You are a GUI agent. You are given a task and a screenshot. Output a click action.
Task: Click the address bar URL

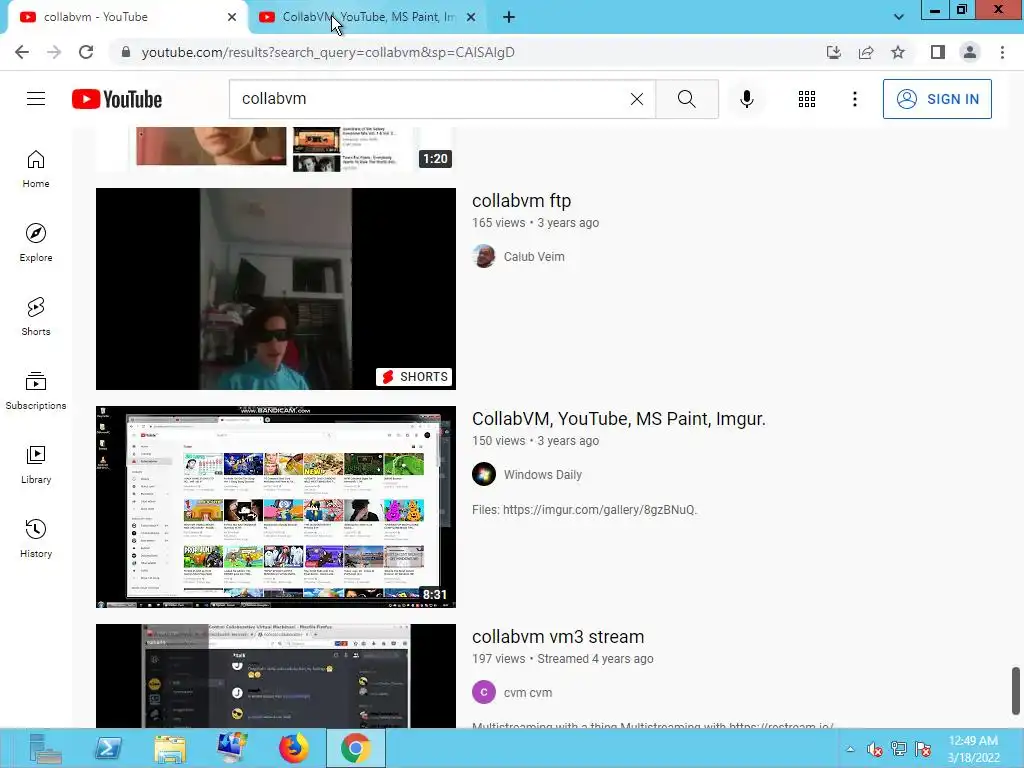pos(328,52)
